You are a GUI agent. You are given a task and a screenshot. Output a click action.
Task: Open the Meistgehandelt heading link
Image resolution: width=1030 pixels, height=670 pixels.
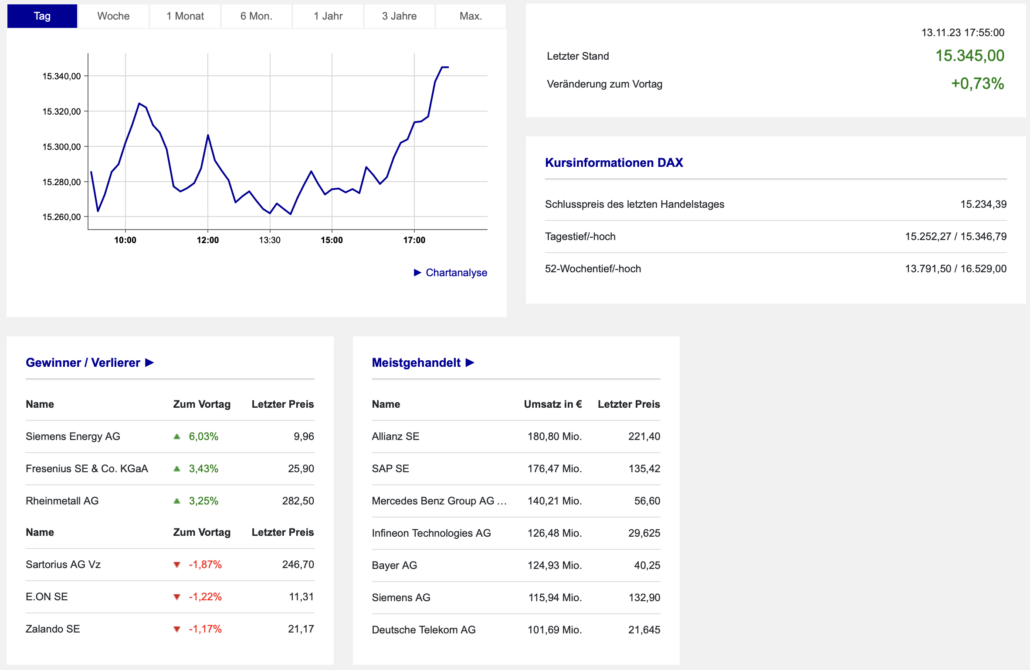point(416,363)
